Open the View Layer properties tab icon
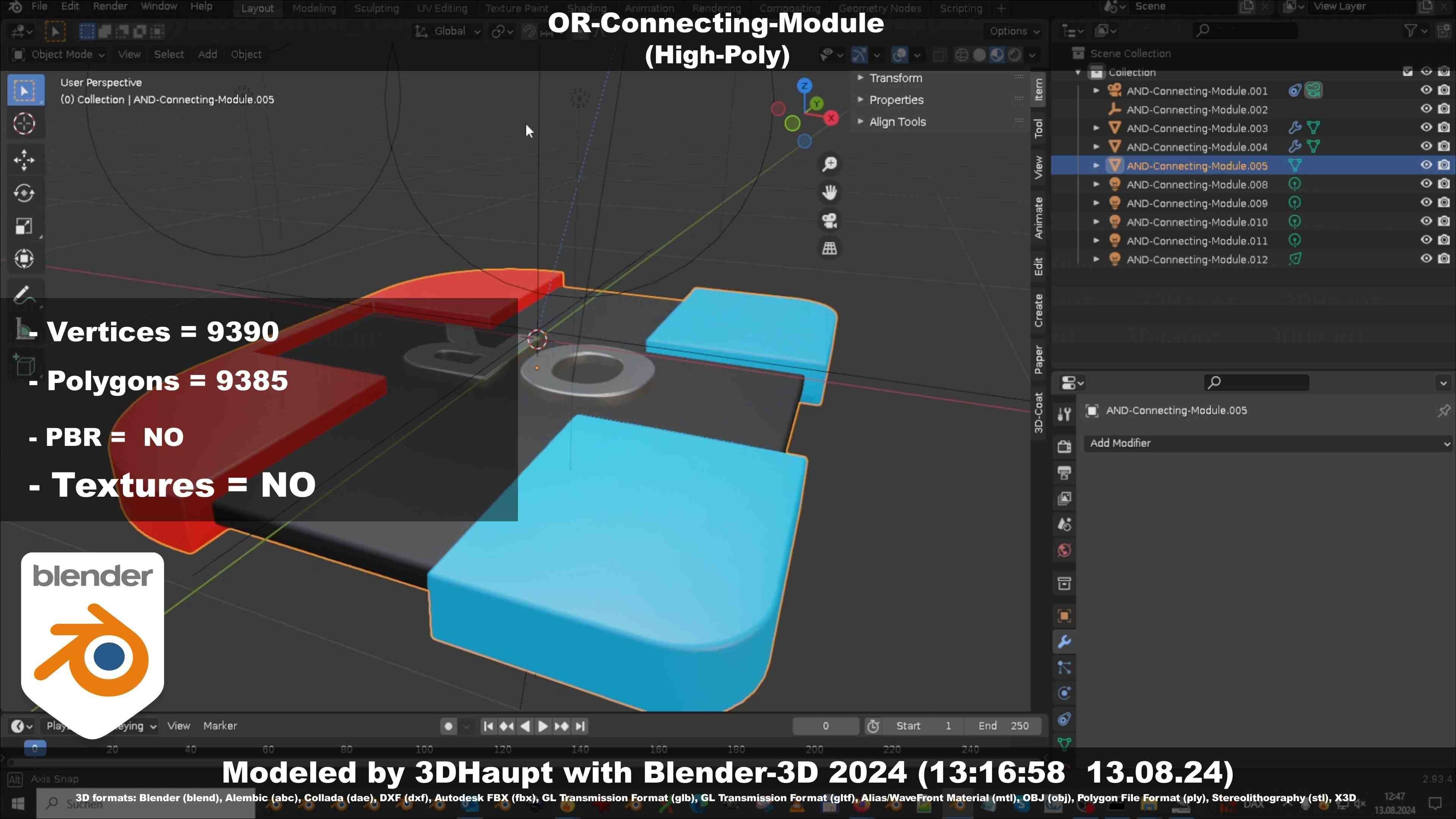The image size is (1456, 819). [1064, 498]
